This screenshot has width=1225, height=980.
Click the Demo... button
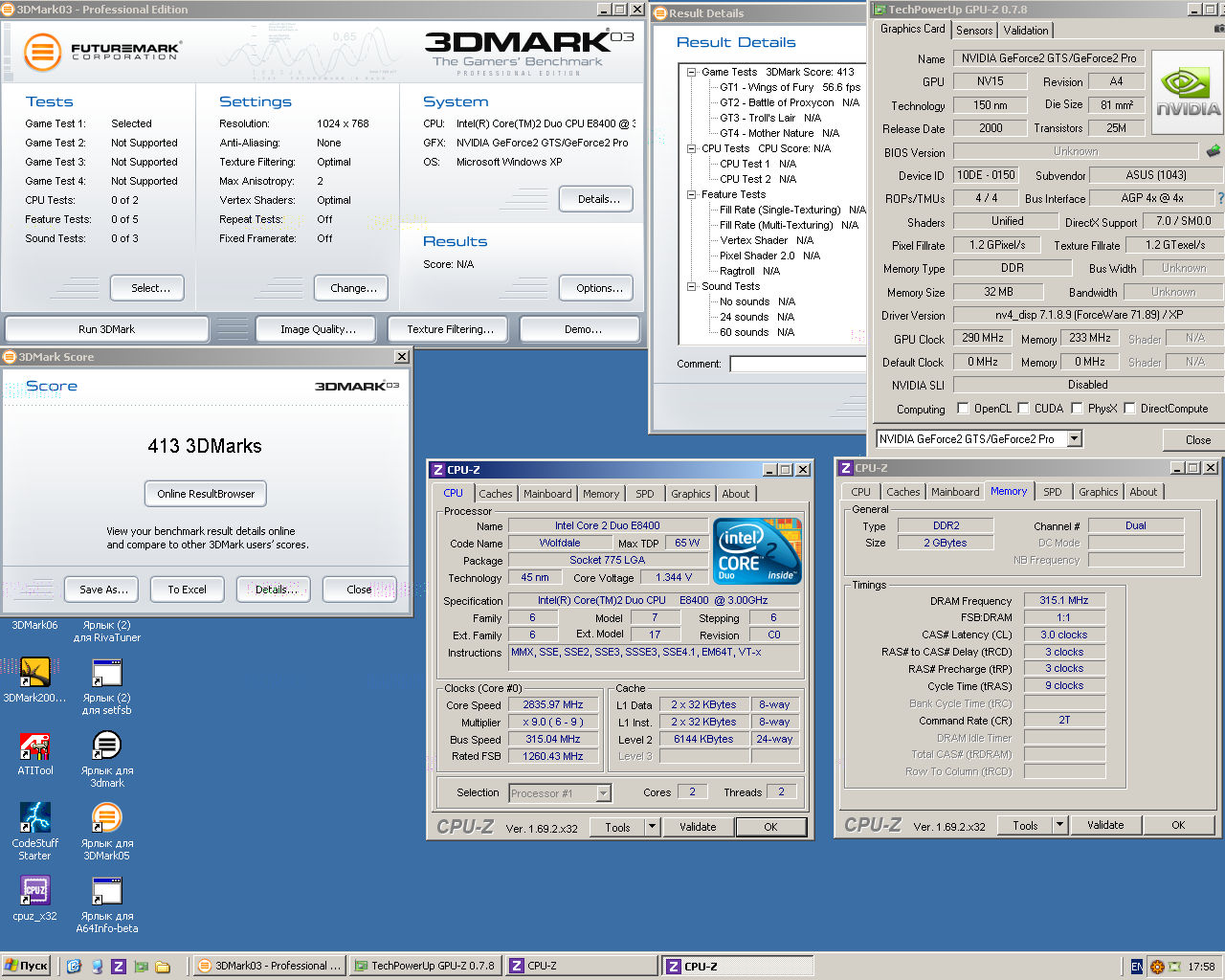[580, 329]
